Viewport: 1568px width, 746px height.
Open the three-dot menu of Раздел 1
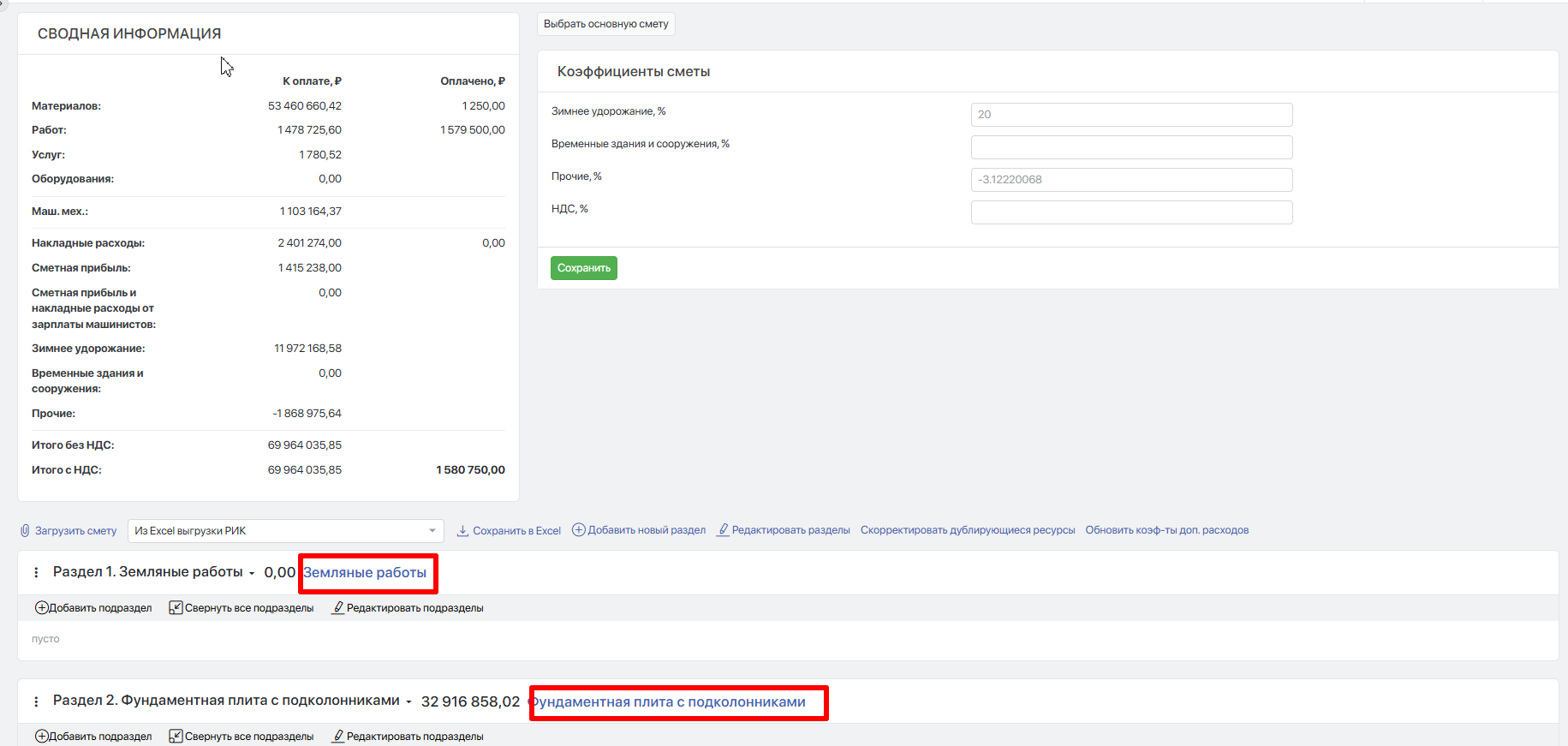[x=36, y=572]
